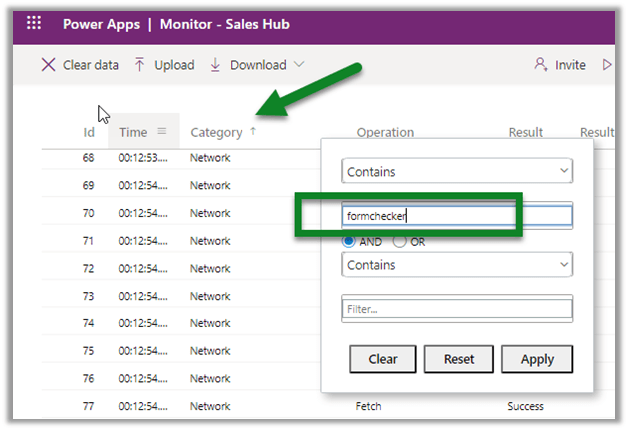
Task: Click the Invite person icon
Action: pyautogui.click(x=541, y=65)
